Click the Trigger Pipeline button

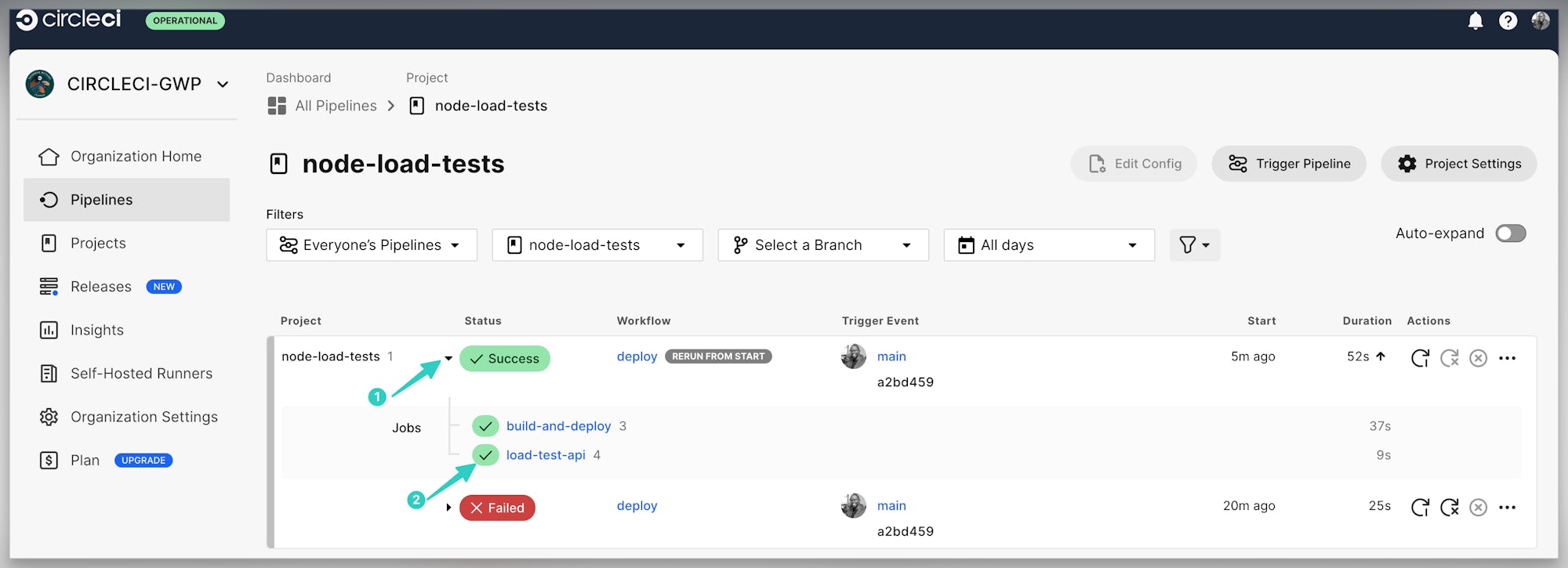pyautogui.click(x=1289, y=164)
